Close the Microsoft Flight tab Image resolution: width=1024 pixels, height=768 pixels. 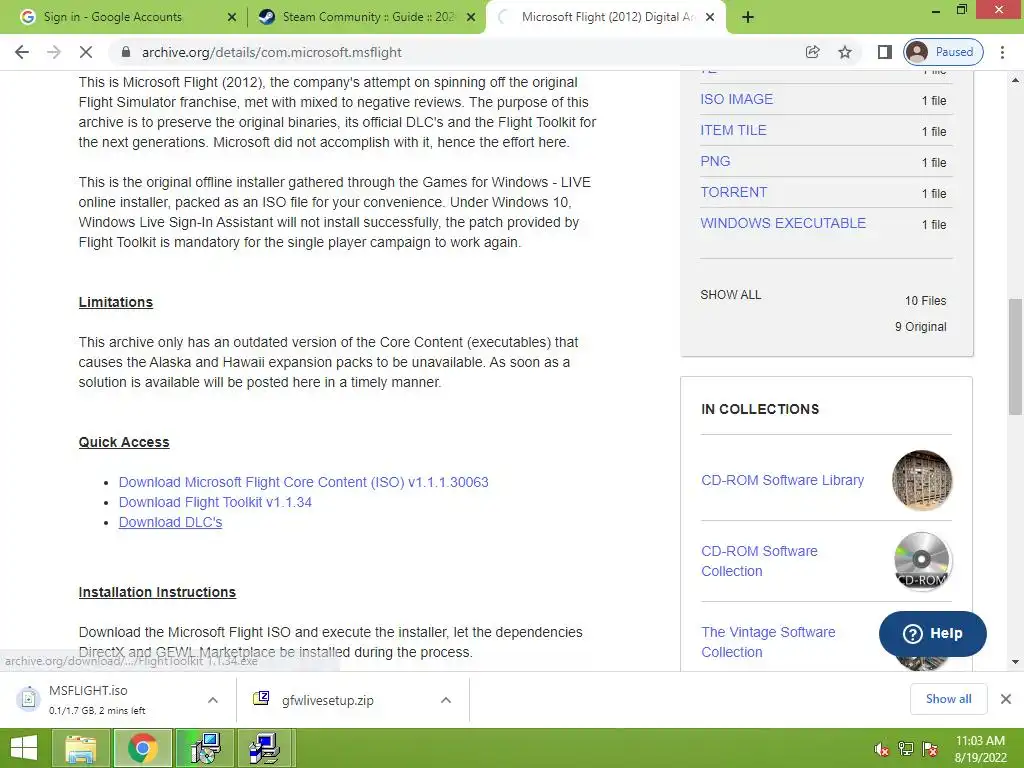click(711, 17)
